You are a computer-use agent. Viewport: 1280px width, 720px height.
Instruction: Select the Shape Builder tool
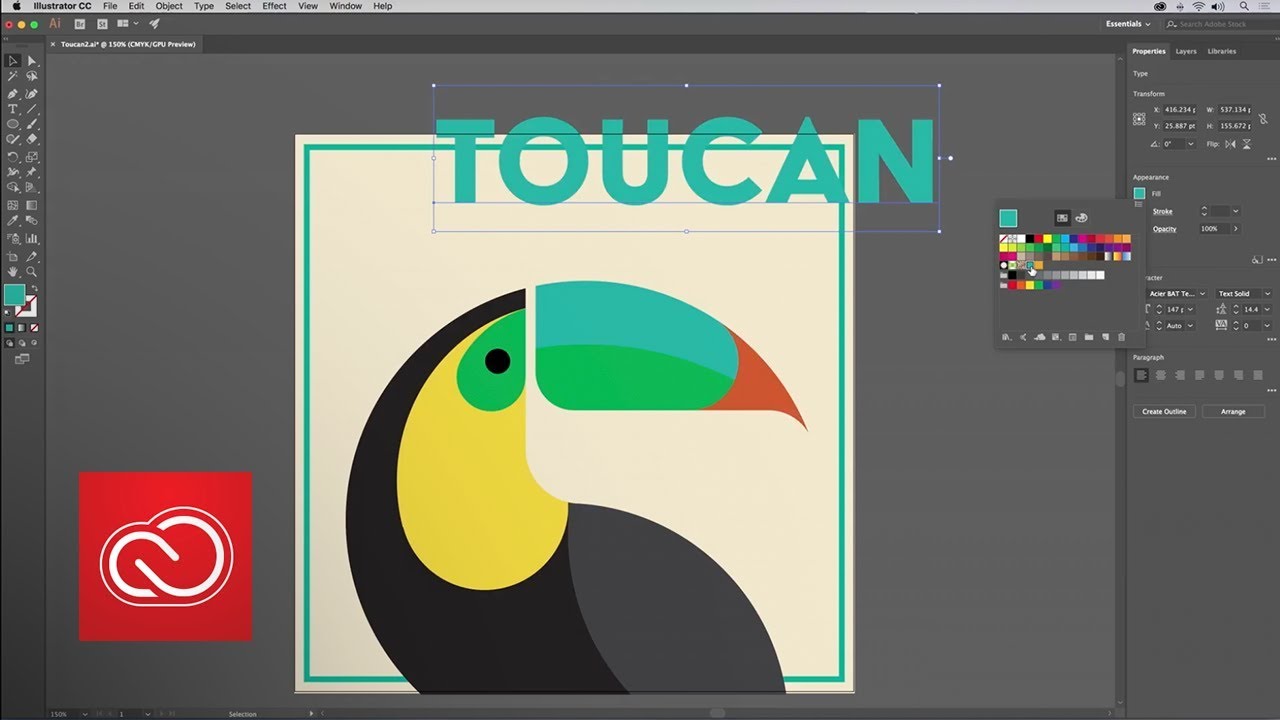coord(13,187)
